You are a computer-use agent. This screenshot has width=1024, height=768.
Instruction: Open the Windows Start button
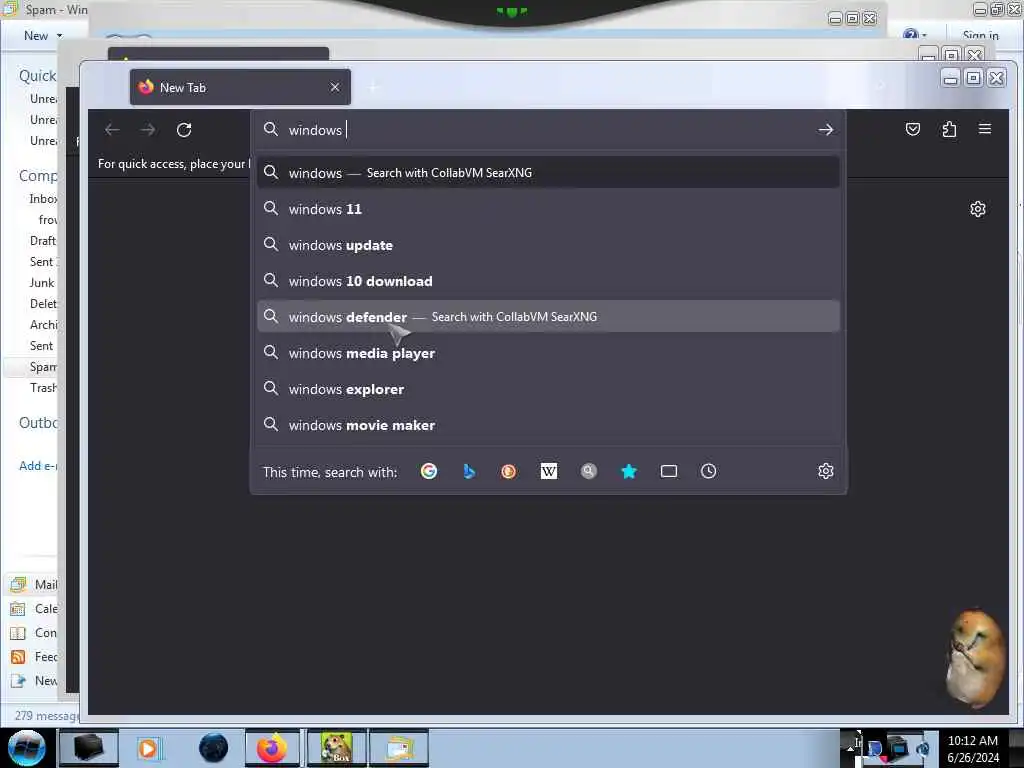[26, 748]
